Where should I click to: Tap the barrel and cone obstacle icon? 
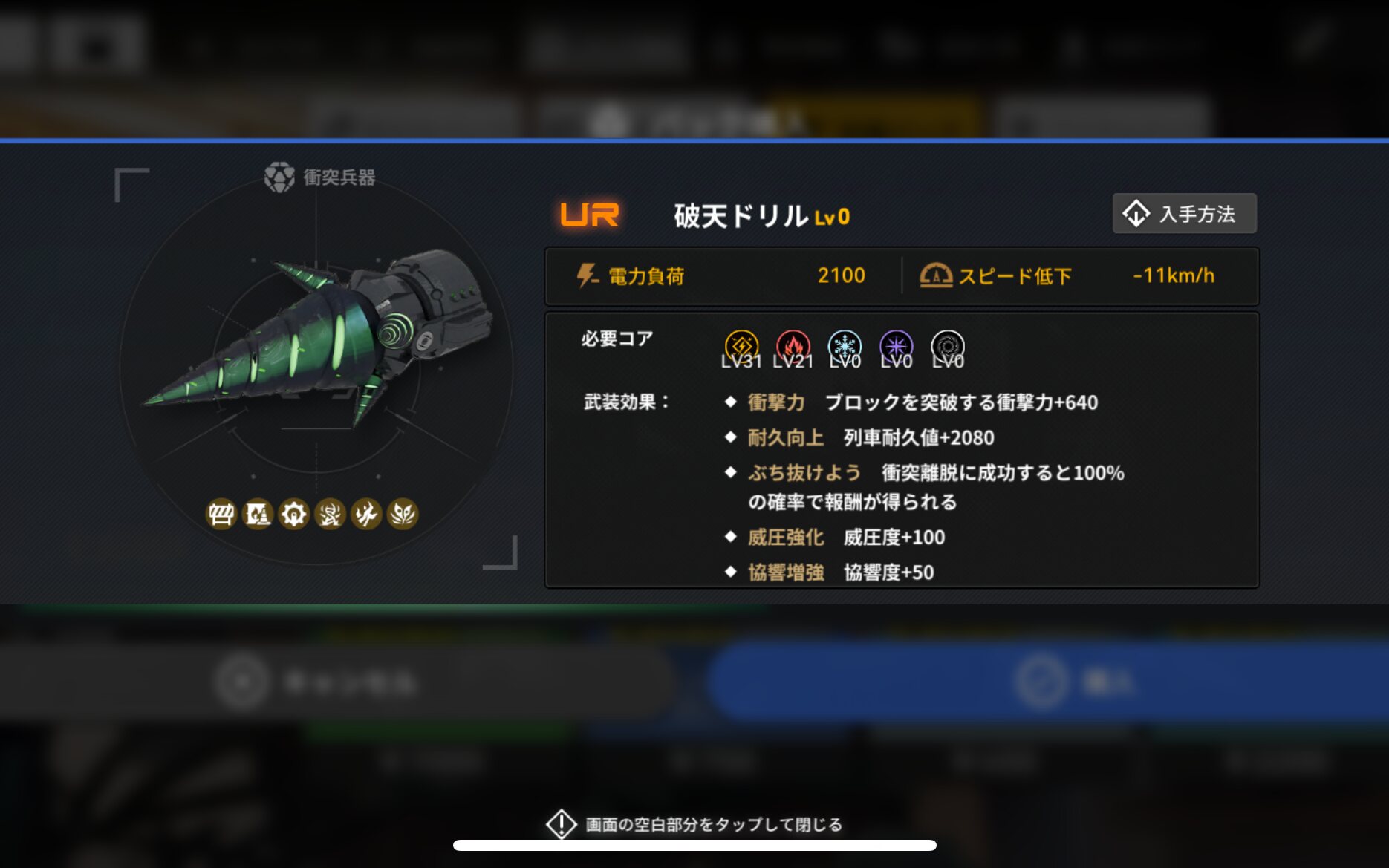coord(258,514)
